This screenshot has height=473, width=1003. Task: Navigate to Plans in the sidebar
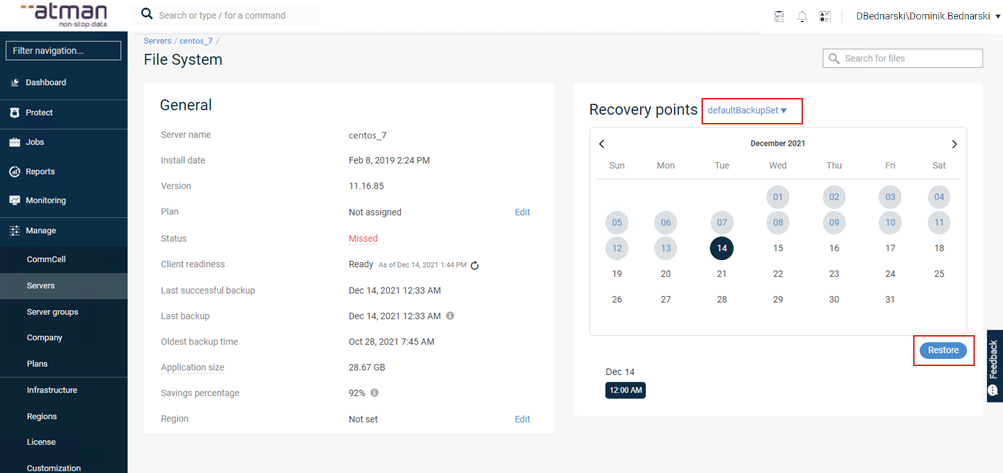click(x=37, y=364)
